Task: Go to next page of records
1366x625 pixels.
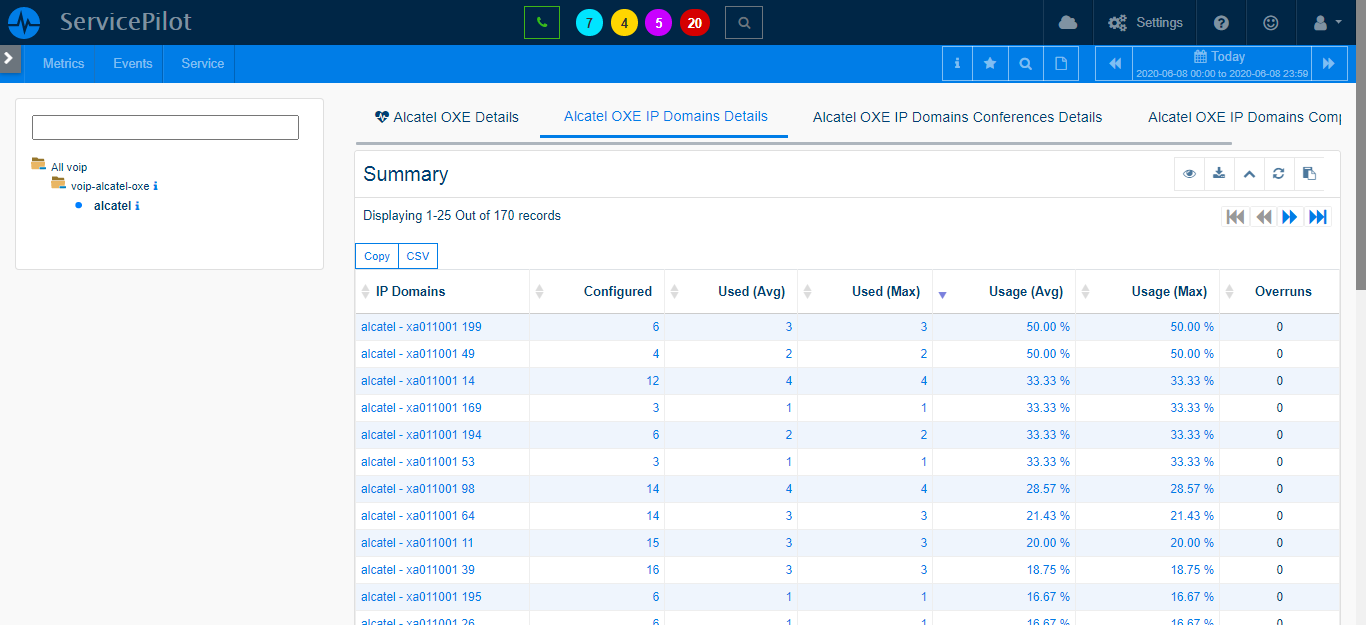Action: [x=1290, y=217]
